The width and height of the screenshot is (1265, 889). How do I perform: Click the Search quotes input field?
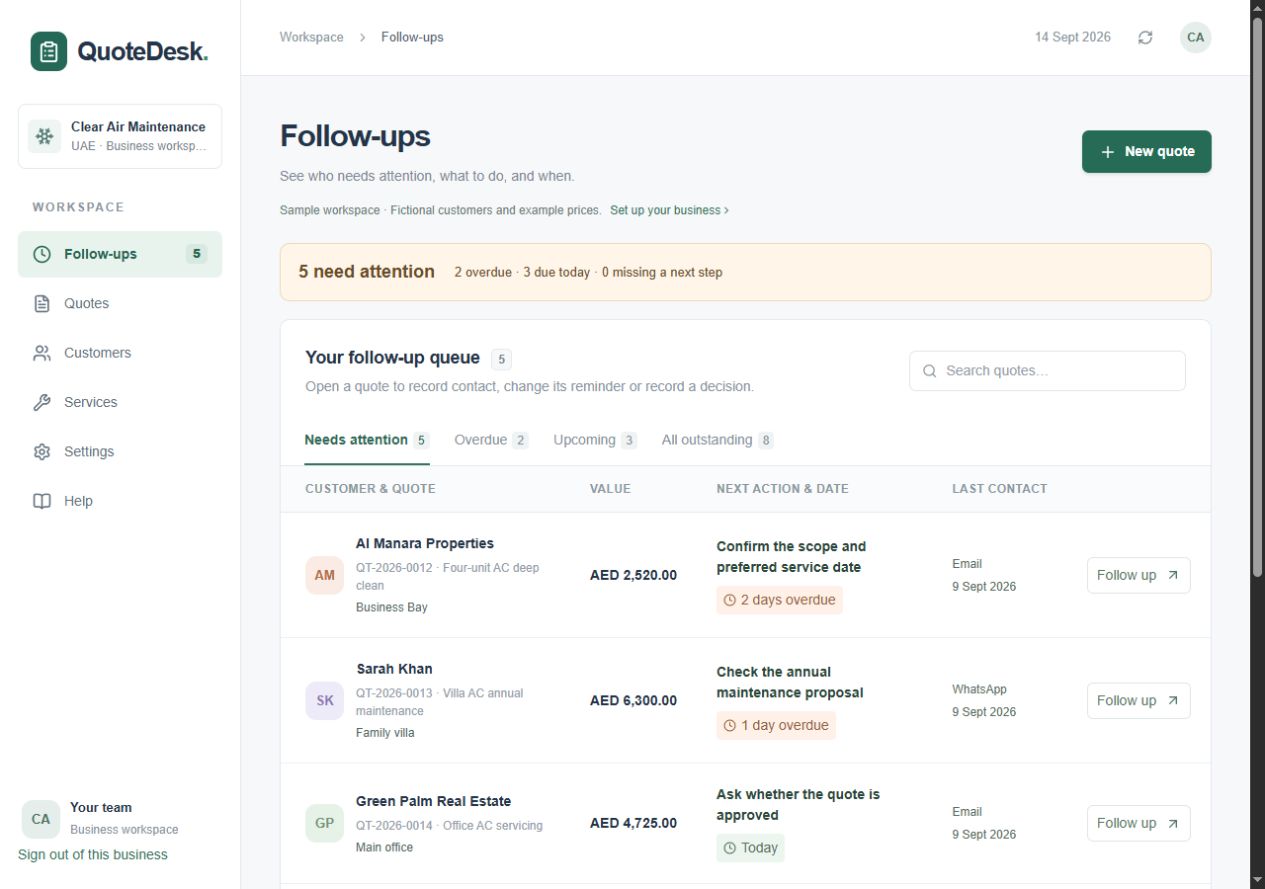[1047, 371]
